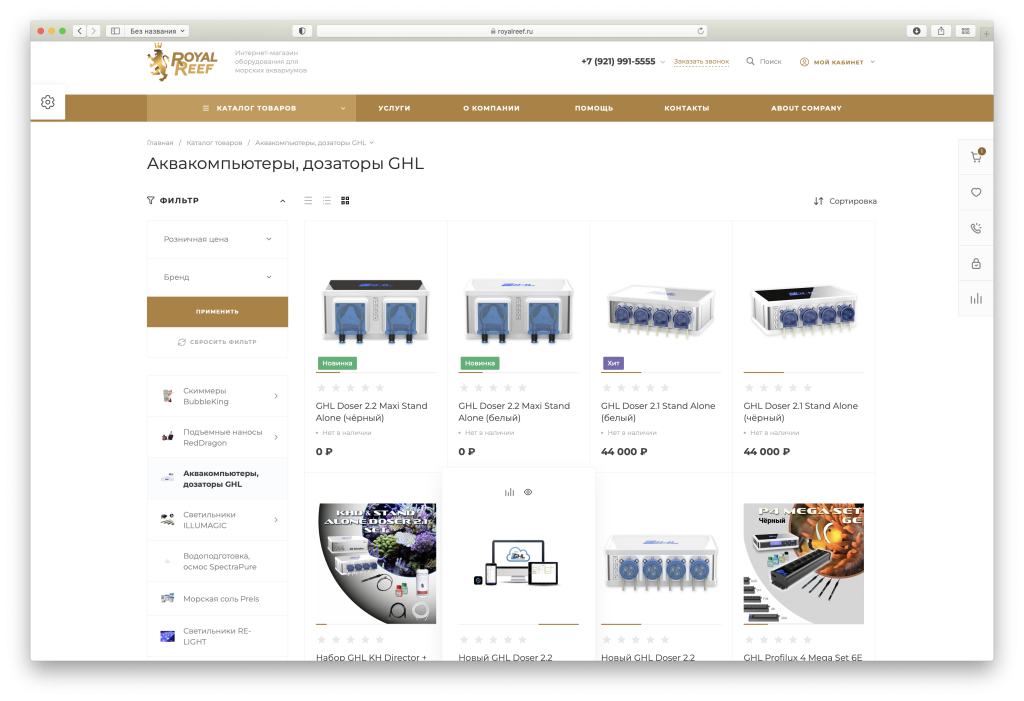Viewport: 1024px width, 701px height.
Task: Open the Сортировка sorting dropdown
Action: point(845,201)
